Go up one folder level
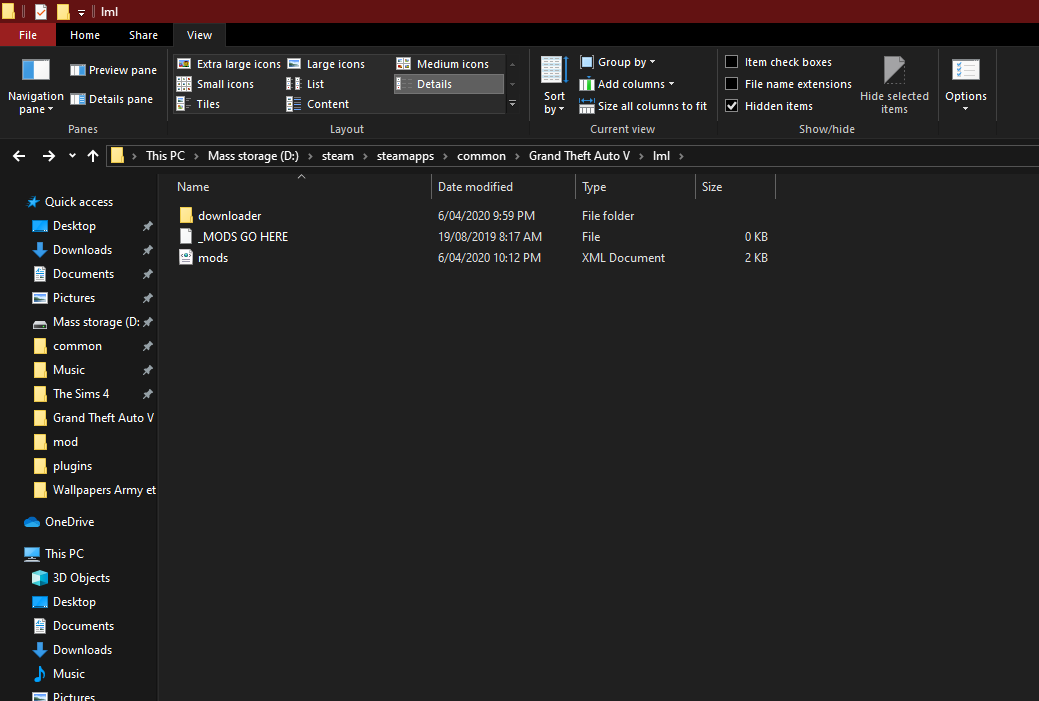Image resolution: width=1039 pixels, height=701 pixels. click(93, 156)
